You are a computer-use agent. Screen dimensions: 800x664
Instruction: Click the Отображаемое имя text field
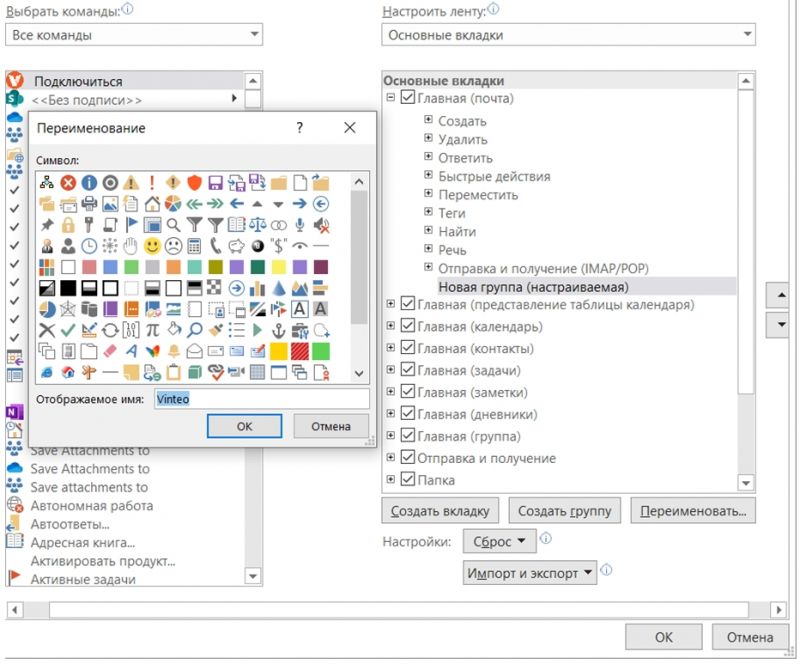tap(262, 399)
